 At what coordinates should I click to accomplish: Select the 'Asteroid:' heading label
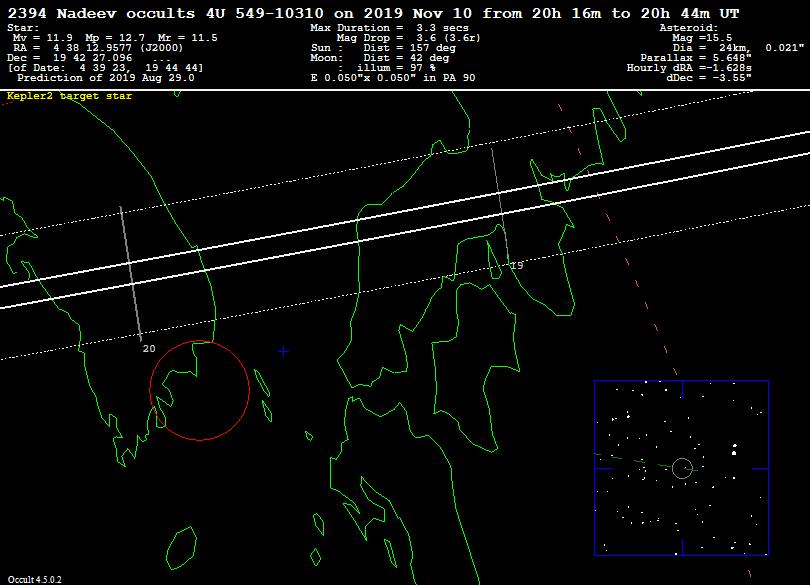[689, 28]
